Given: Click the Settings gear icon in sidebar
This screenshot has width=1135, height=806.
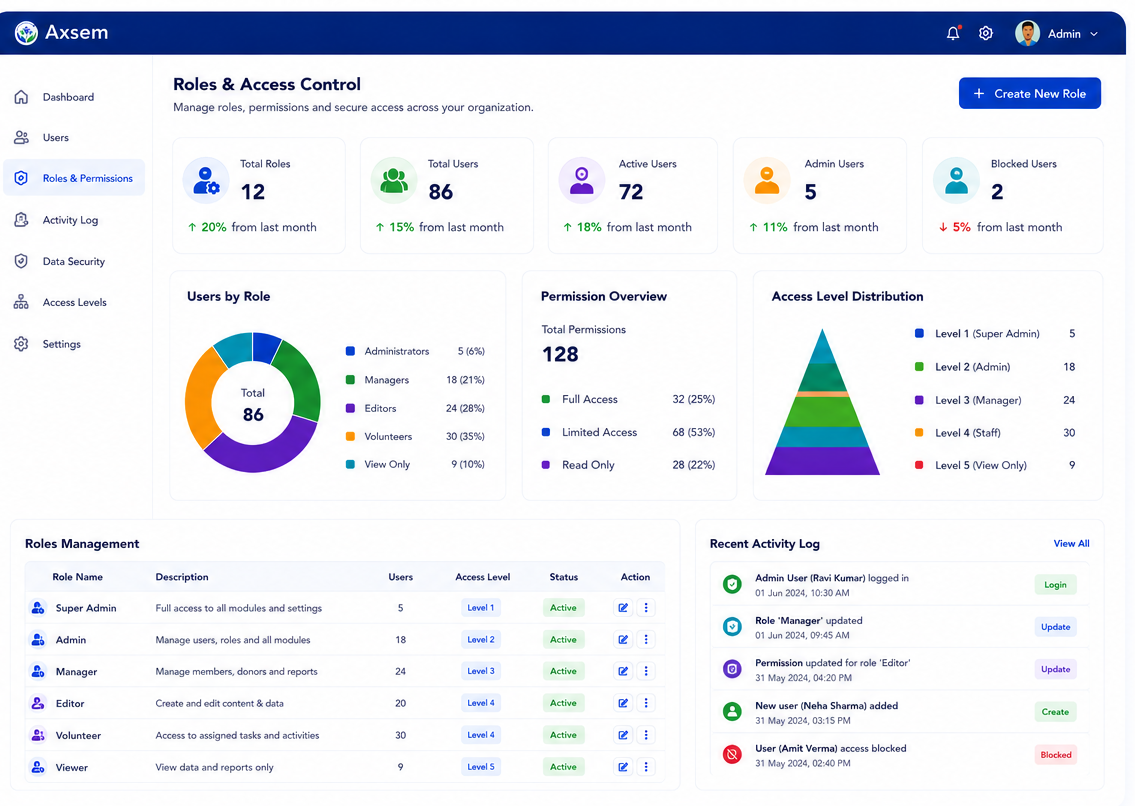Looking at the screenshot, I should 21,344.
